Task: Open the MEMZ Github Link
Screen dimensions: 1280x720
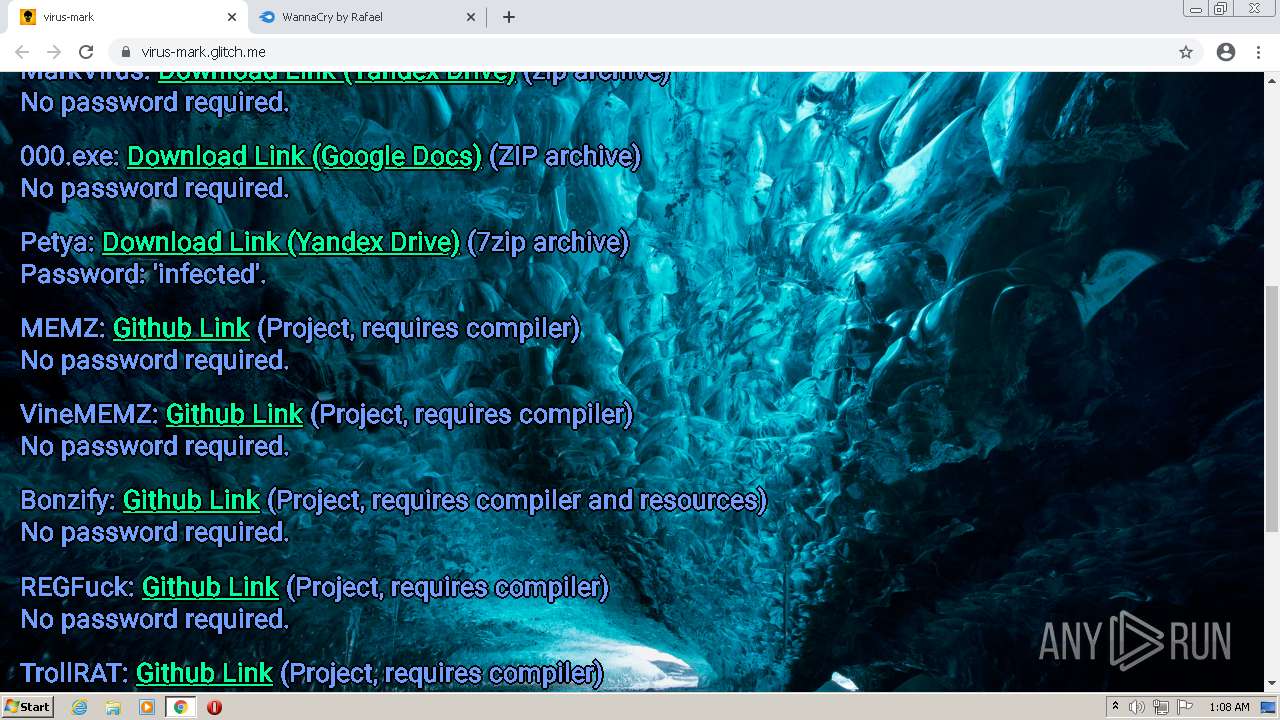Action: [181, 328]
